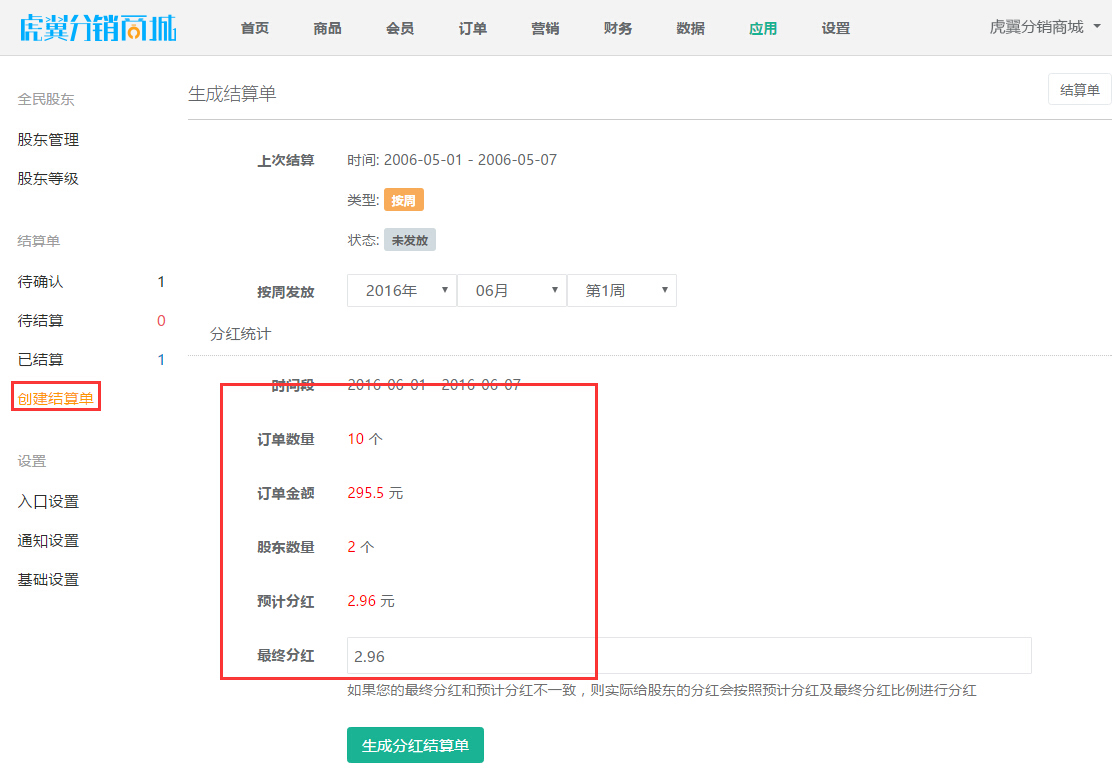Screen dimensions: 1112x771
Task: Open the 数据 menu
Action: tap(691, 28)
